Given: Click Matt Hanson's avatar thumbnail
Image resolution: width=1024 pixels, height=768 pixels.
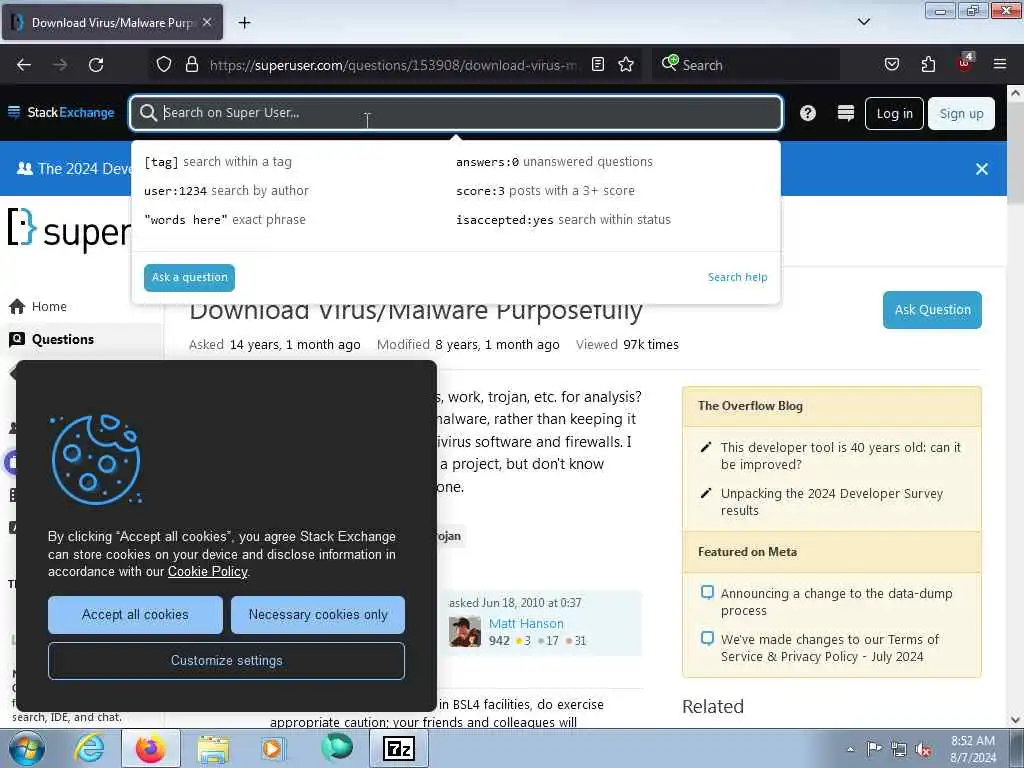Looking at the screenshot, I should pyautogui.click(x=465, y=631).
